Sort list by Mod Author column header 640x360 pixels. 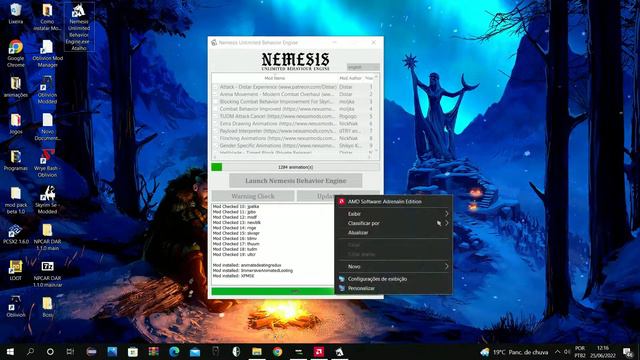point(351,78)
